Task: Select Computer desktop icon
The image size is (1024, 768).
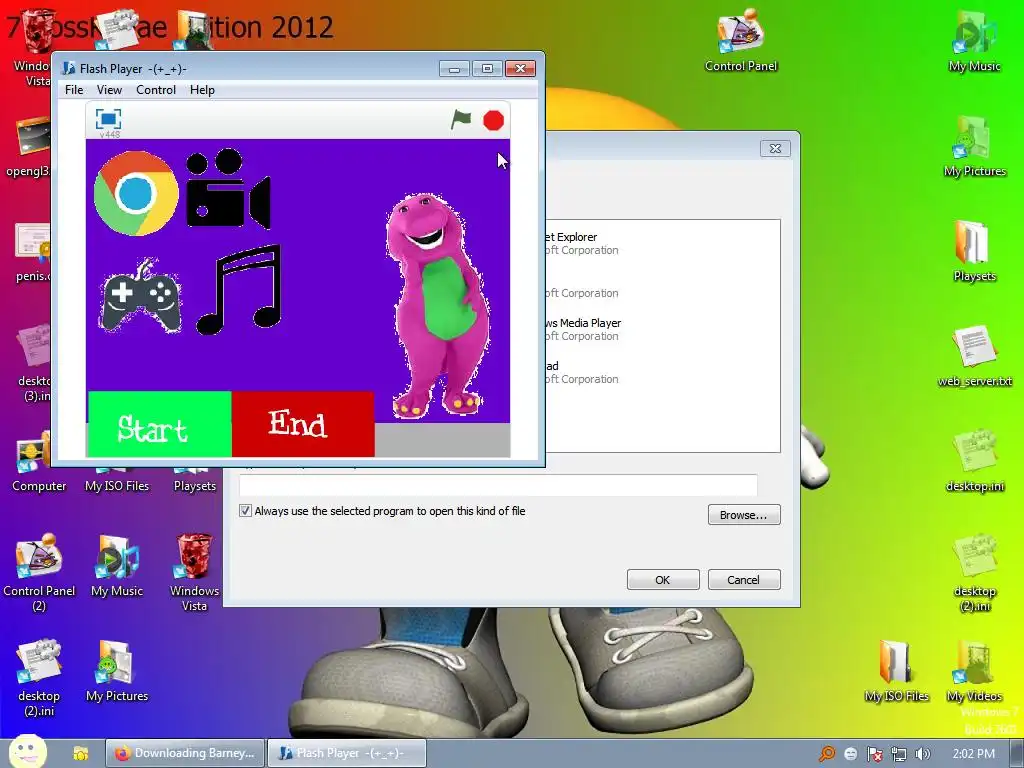Action: click(39, 462)
